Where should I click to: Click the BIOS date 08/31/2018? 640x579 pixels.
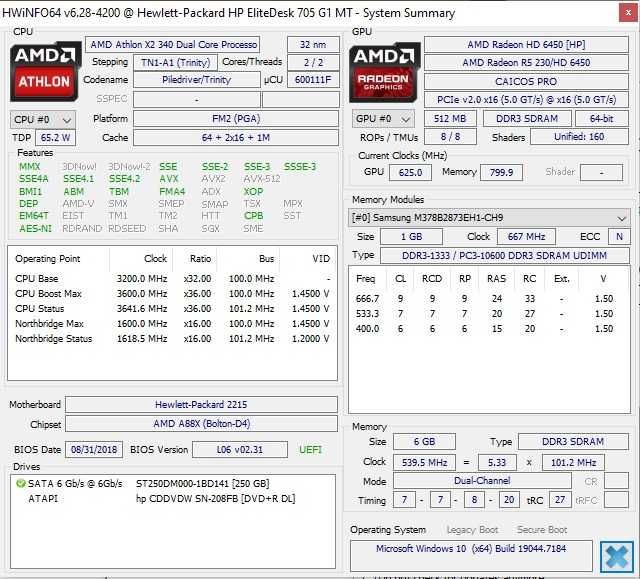[94, 450]
